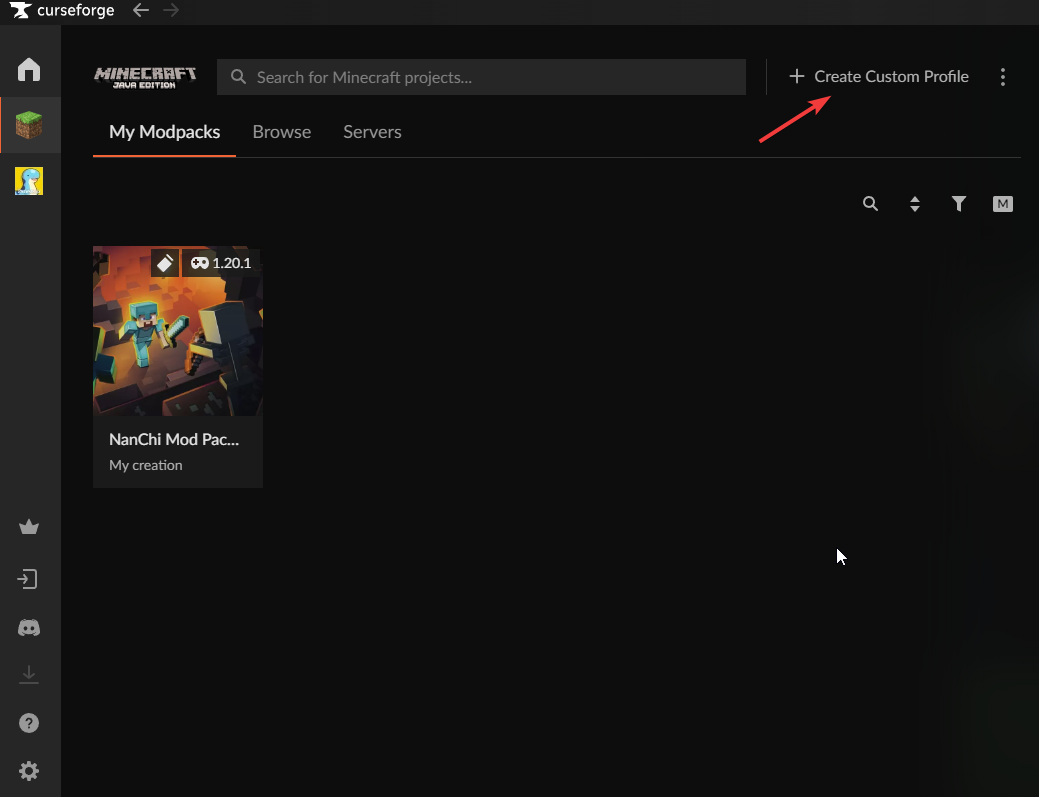Click the sign-in door icon
1039x797 pixels.
(29, 579)
